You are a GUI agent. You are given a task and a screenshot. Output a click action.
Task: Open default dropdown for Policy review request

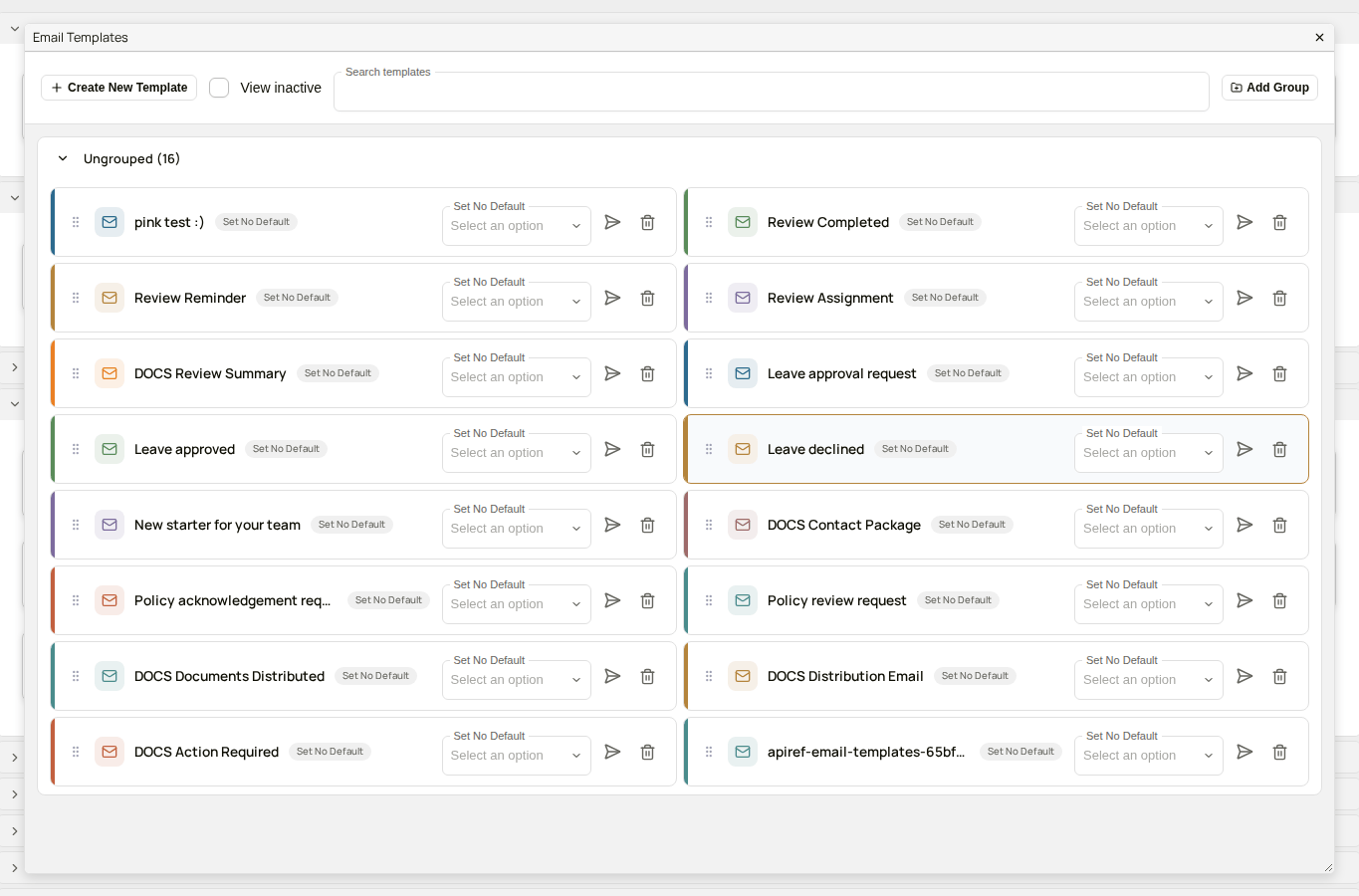click(1149, 604)
